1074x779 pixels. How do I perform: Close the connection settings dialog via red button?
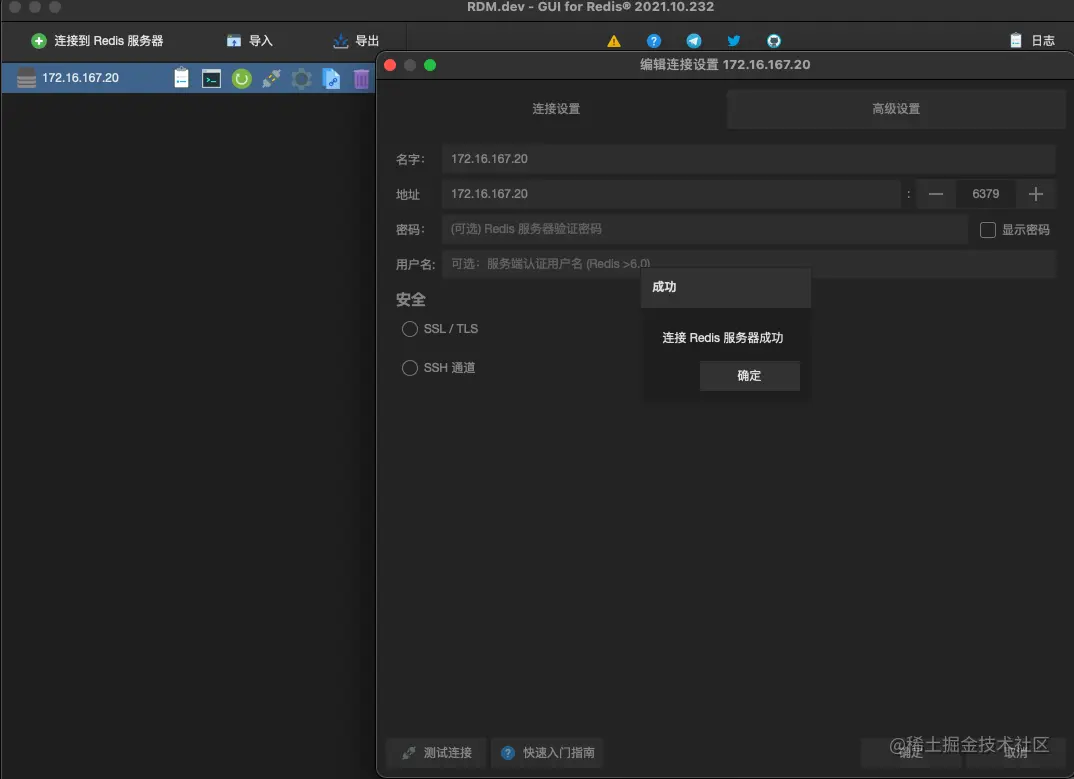390,65
